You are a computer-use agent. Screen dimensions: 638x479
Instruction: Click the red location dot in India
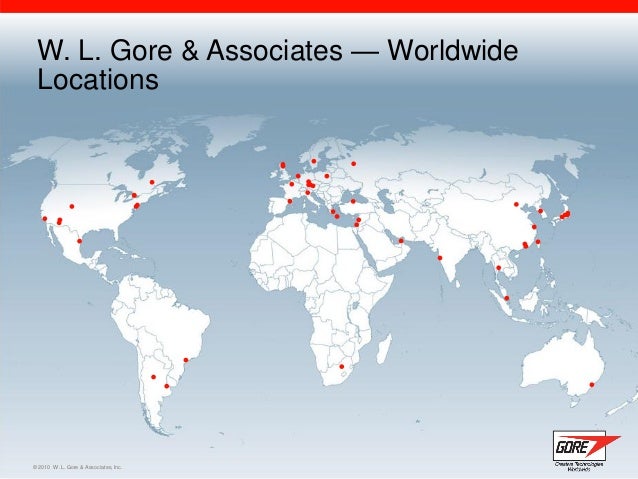(x=440, y=258)
